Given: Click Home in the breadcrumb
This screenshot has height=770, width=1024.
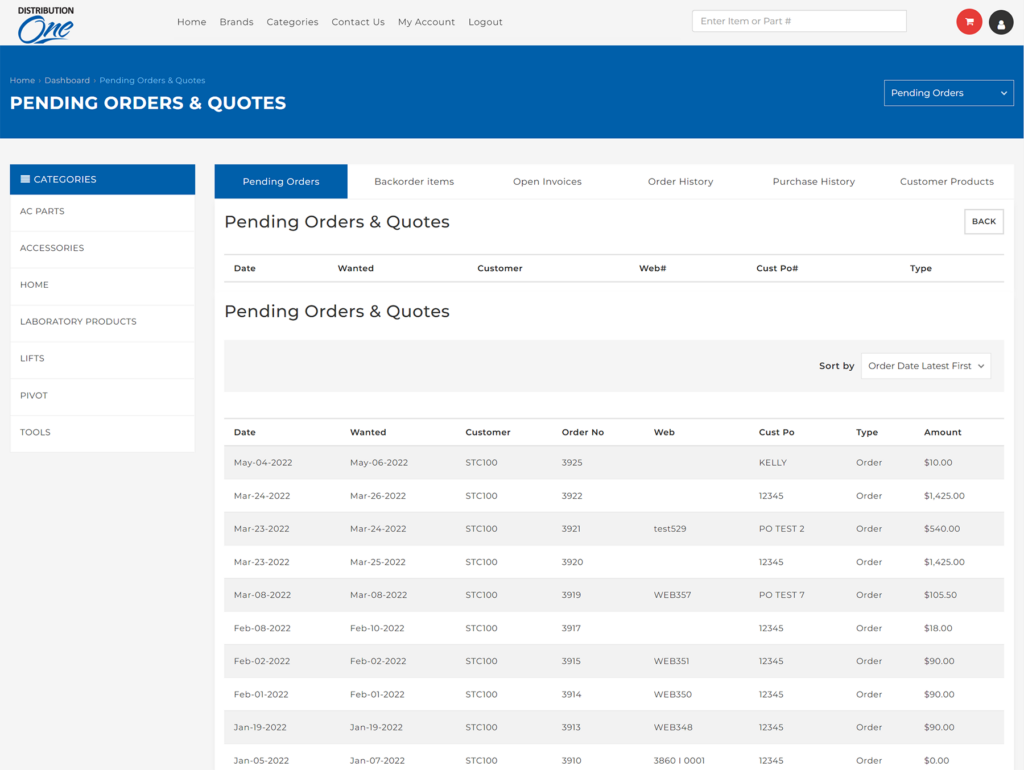Looking at the screenshot, I should (22, 80).
